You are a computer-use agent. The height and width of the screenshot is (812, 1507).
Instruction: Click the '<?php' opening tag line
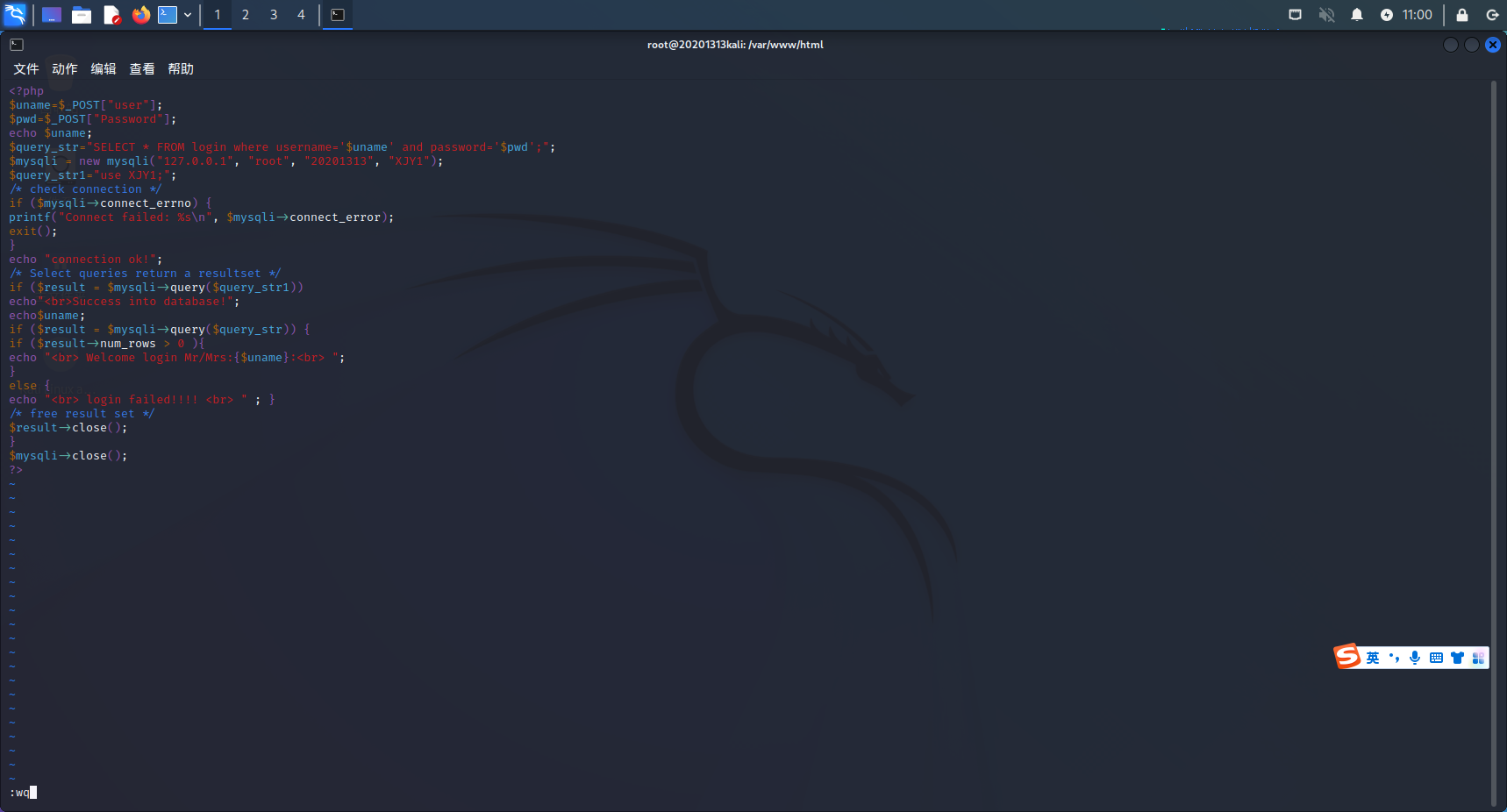[26, 91]
